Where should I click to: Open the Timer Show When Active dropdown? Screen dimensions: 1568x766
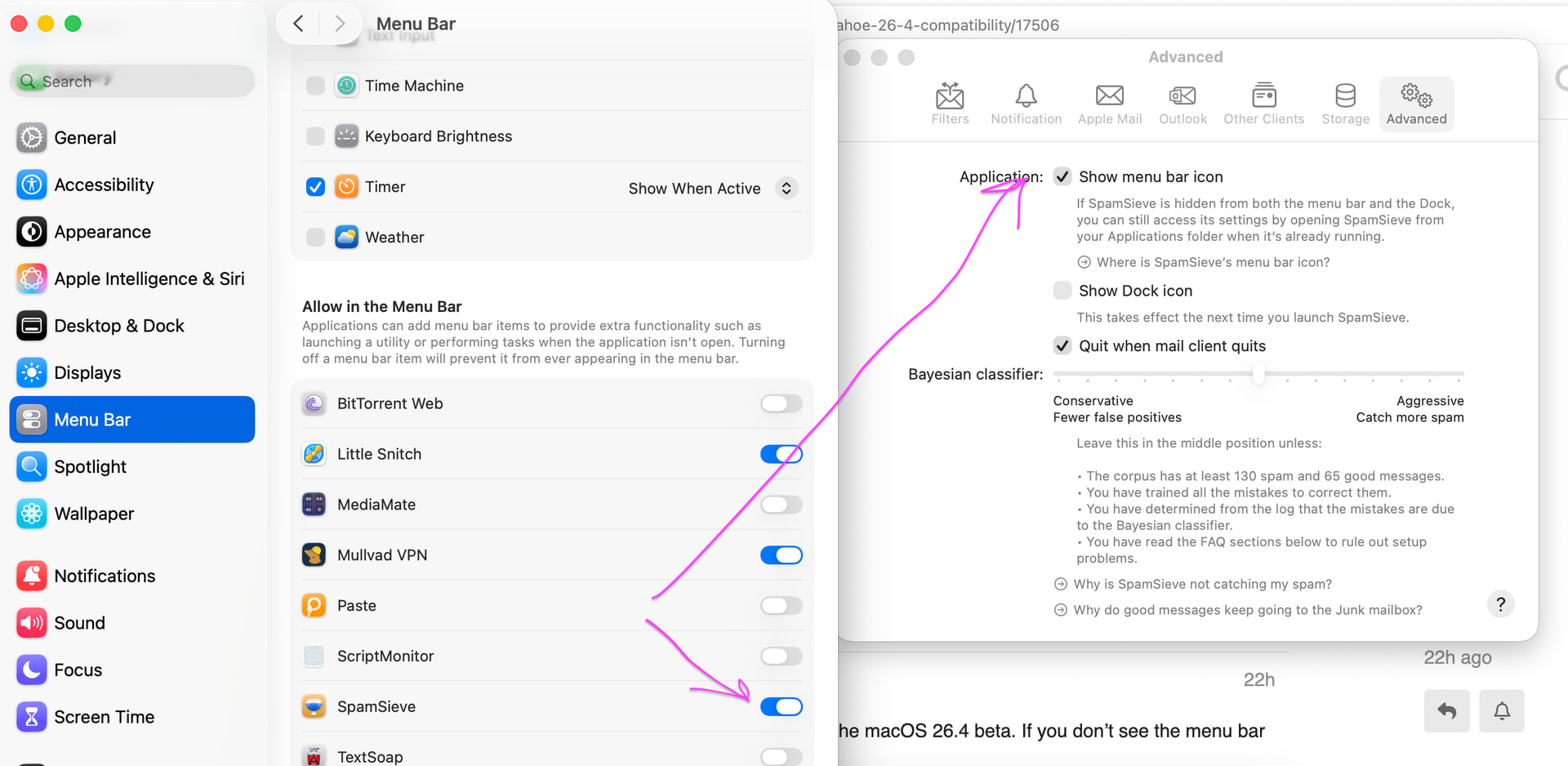[x=786, y=189]
